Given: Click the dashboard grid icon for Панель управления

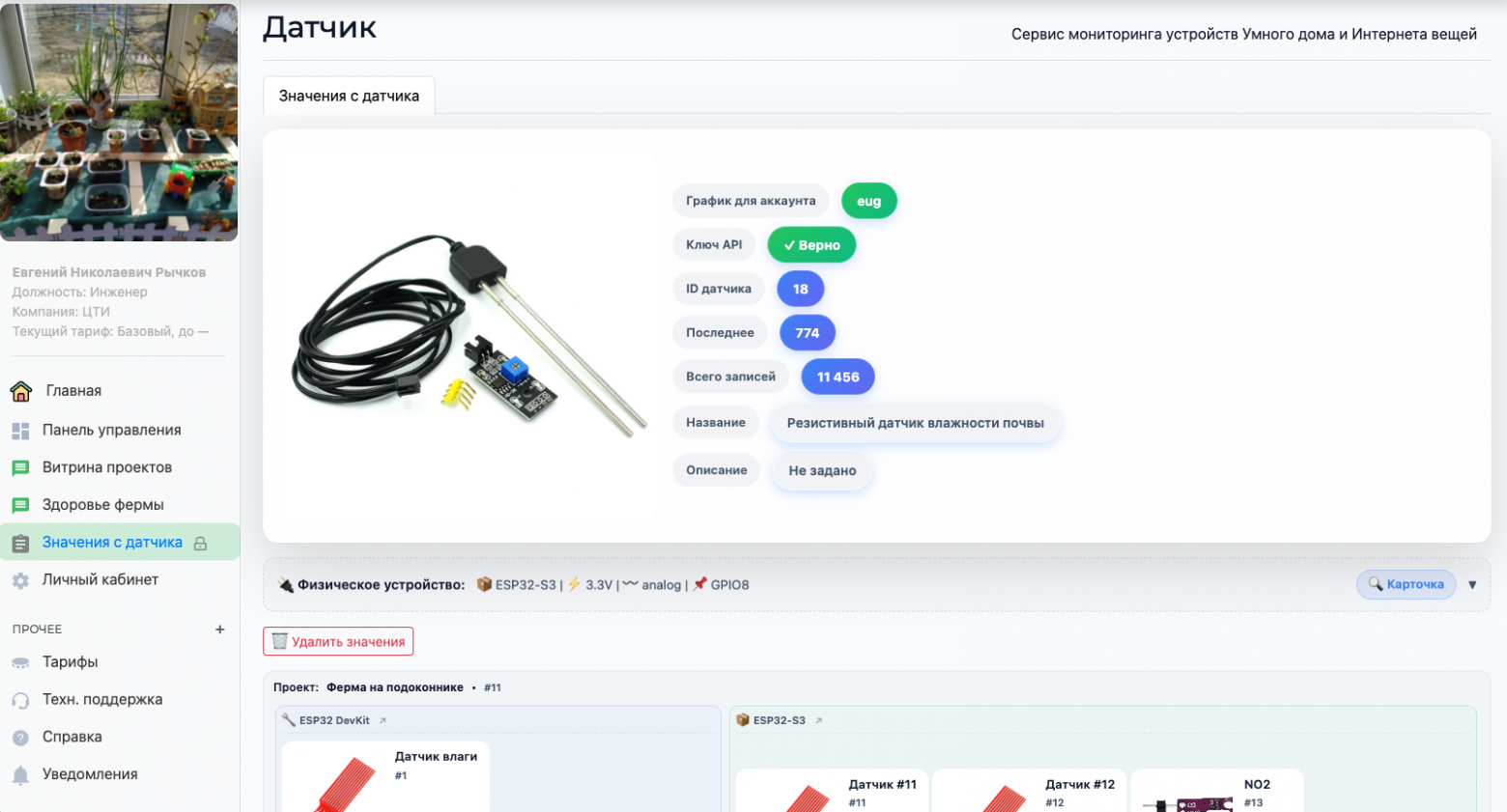Looking at the screenshot, I should [x=20, y=431].
